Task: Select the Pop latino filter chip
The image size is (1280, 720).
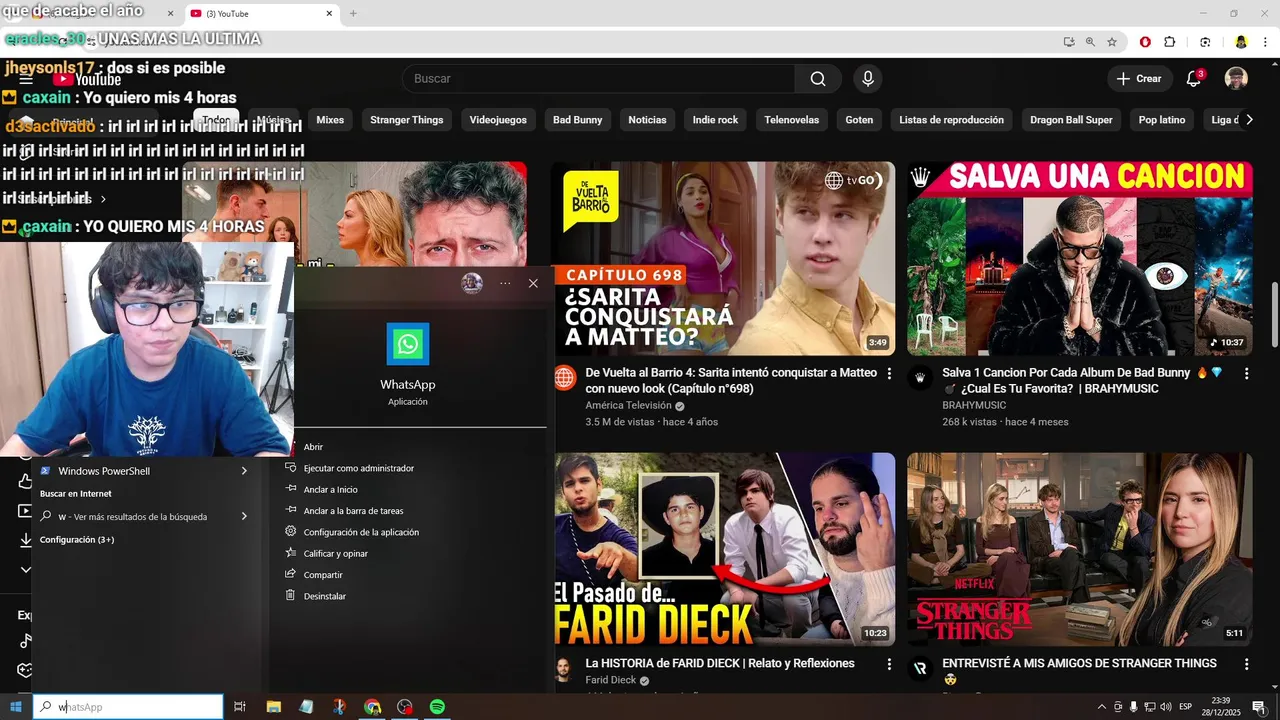Action: coord(1161,120)
